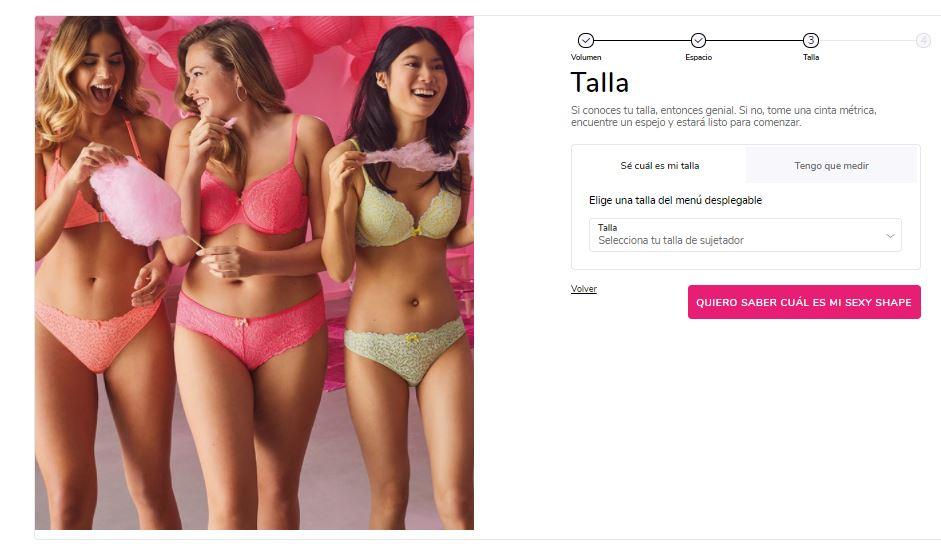Switch to the "Tengo que medir" tab
Screen dimensions: 941x548
[x=831, y=166]
